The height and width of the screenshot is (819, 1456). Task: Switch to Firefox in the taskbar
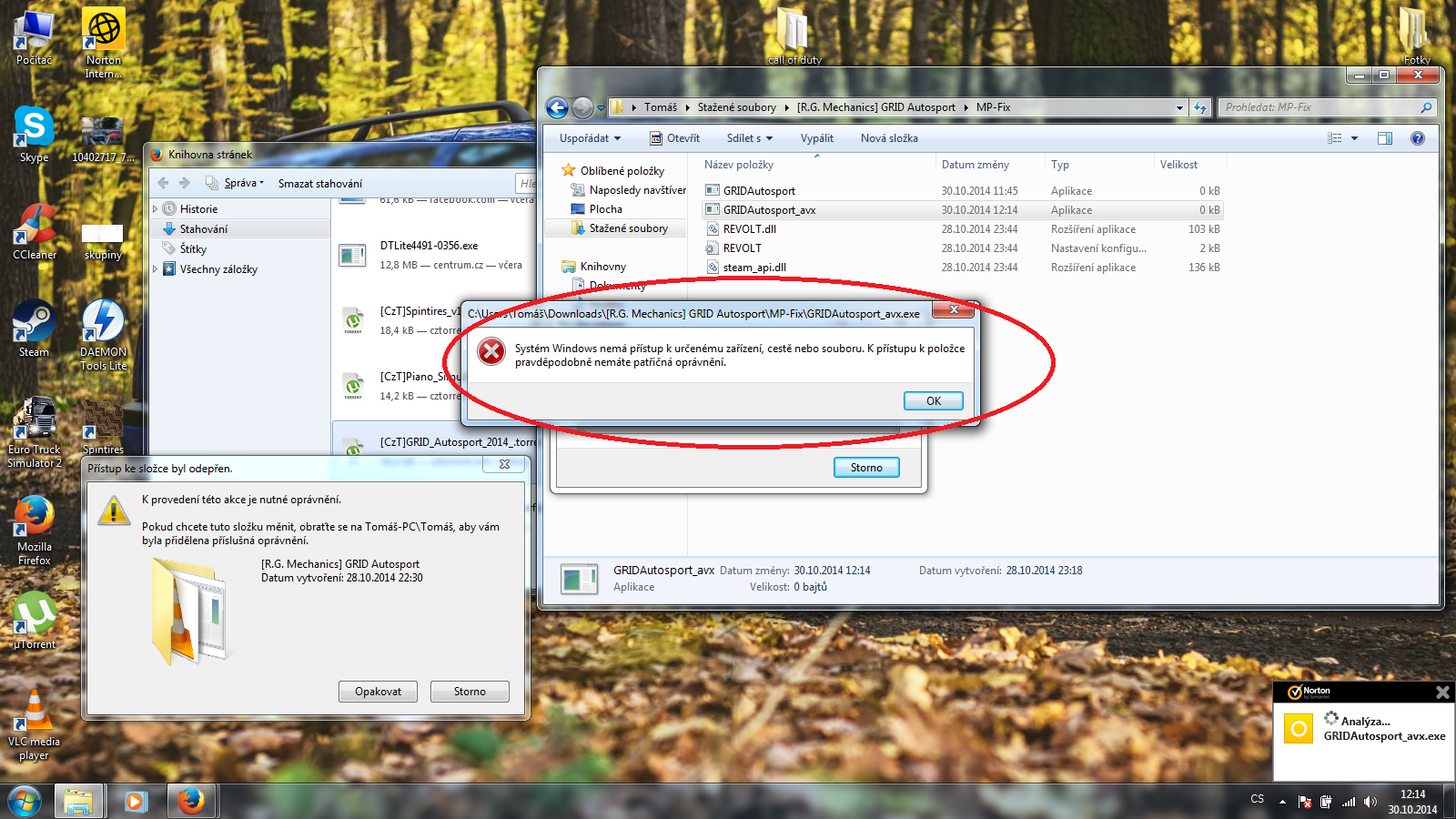pyautogui.click(x=191, y=802)
